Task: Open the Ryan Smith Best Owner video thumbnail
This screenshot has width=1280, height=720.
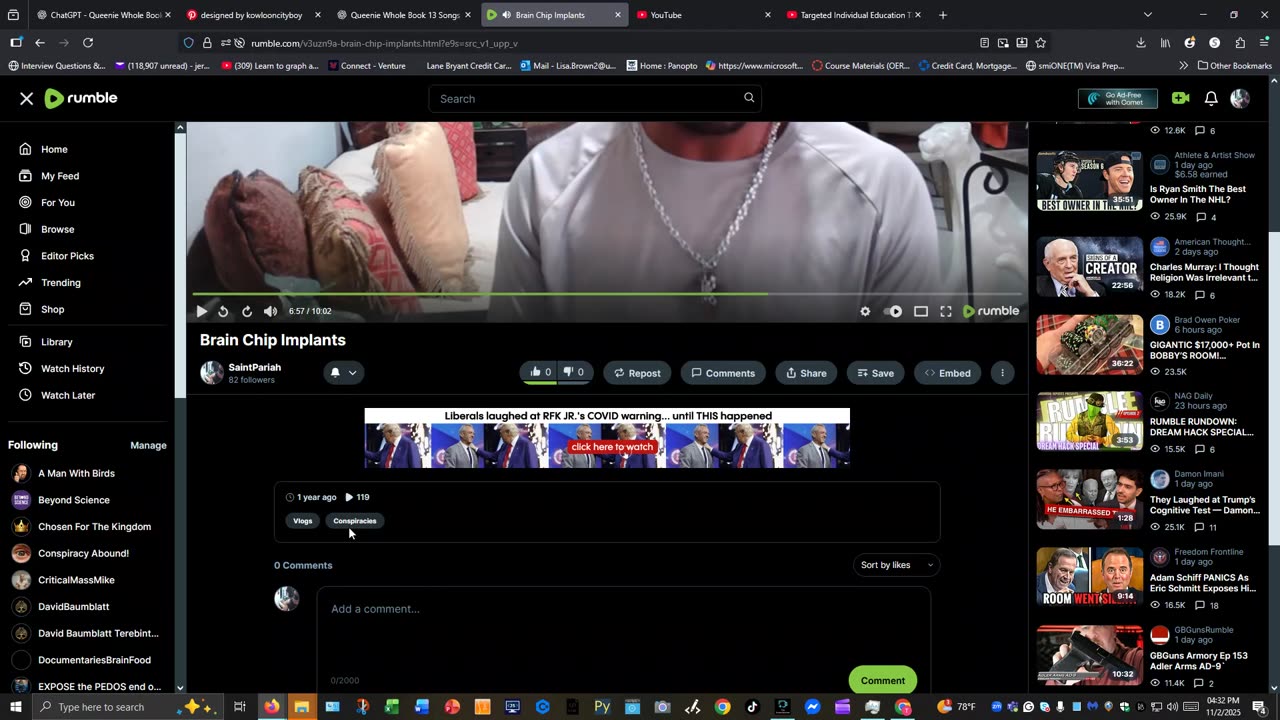Action: [1089, 181]
